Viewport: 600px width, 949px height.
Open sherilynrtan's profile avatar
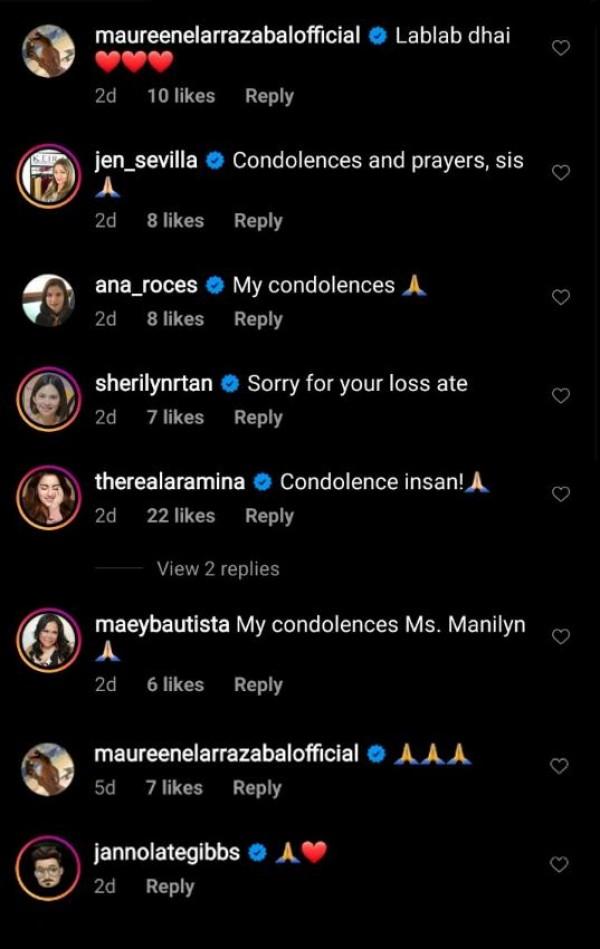[x=47, y=399]
